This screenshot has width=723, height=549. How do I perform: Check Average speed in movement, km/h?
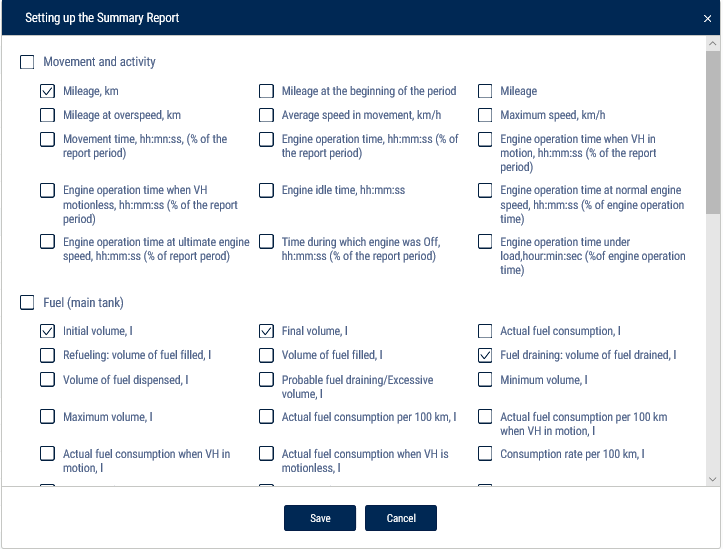coord(266,115)
